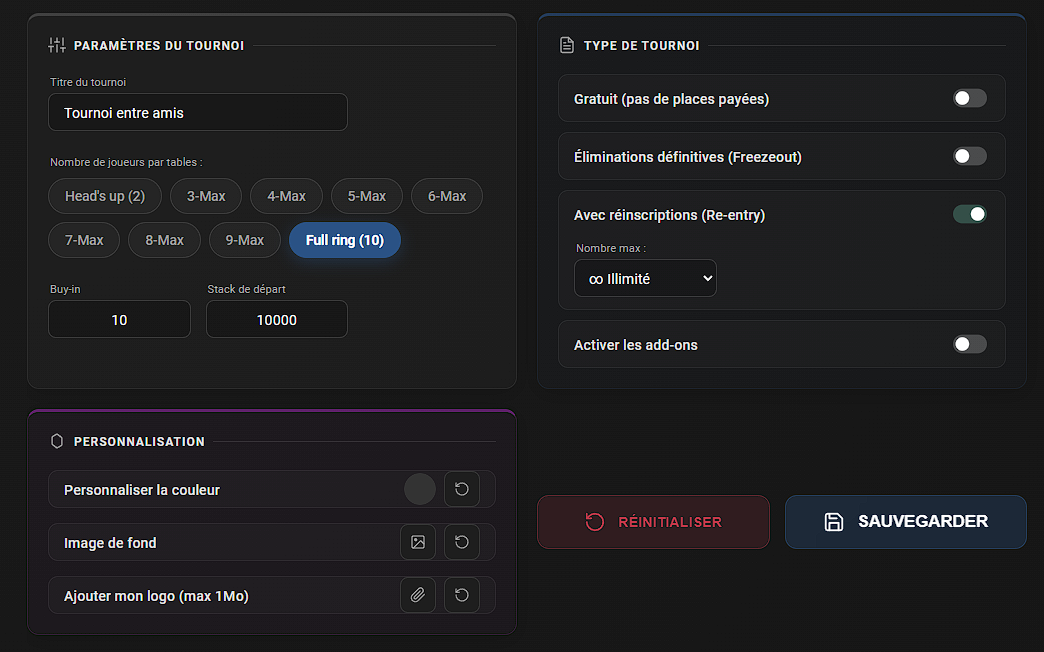Toggle Activer les add-ons on

coord(969,344)
